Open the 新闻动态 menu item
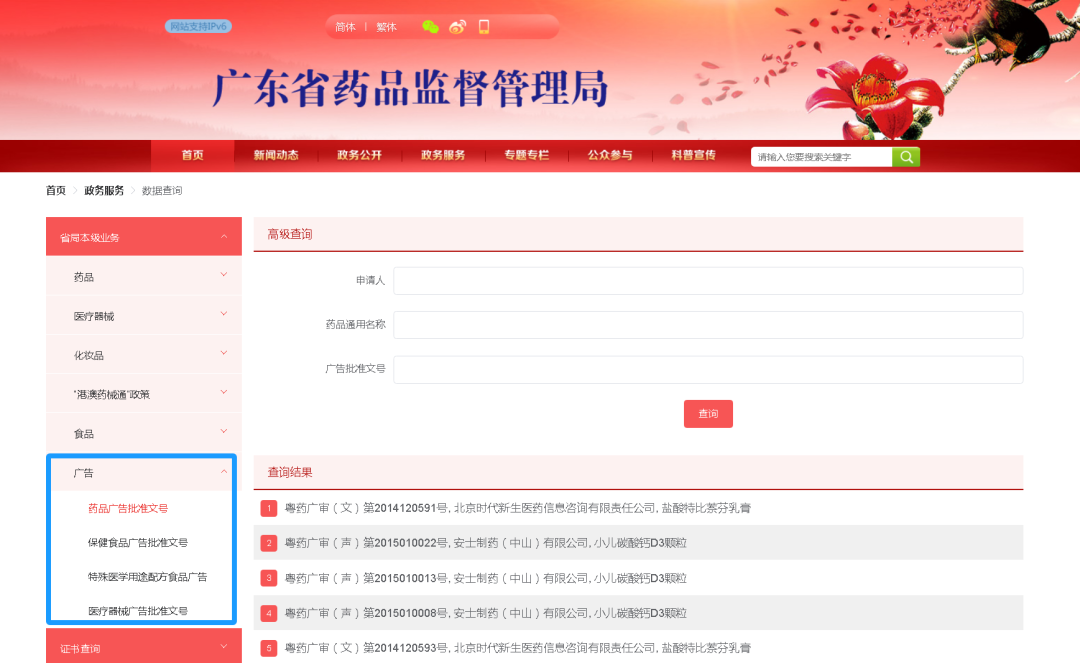The width and height of the screenshot is (1080, 663). (x=275, y=156)
